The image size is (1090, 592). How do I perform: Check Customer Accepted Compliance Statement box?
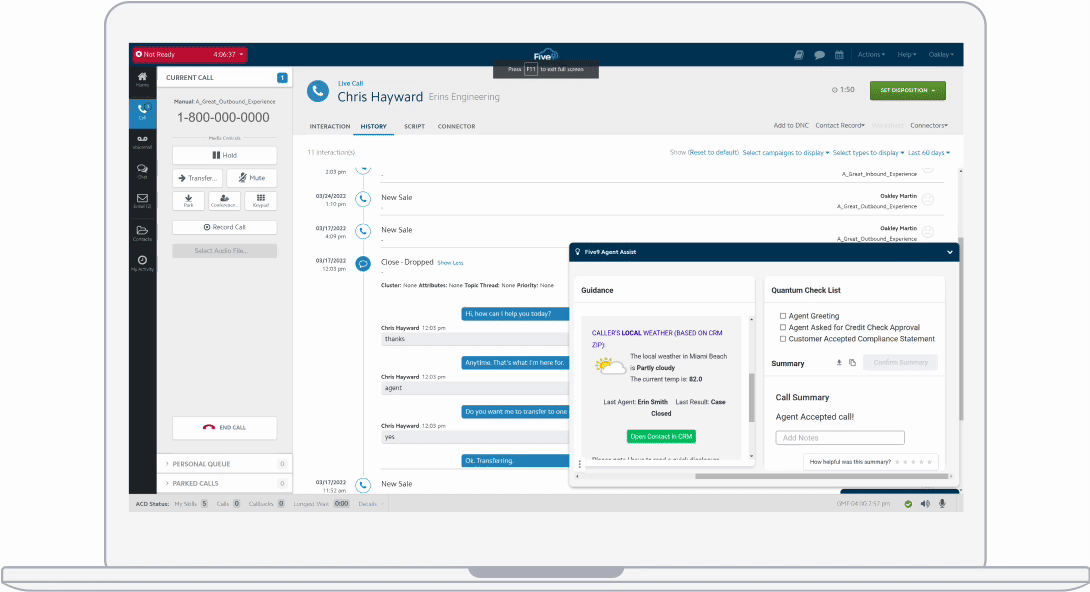point(783,339)
